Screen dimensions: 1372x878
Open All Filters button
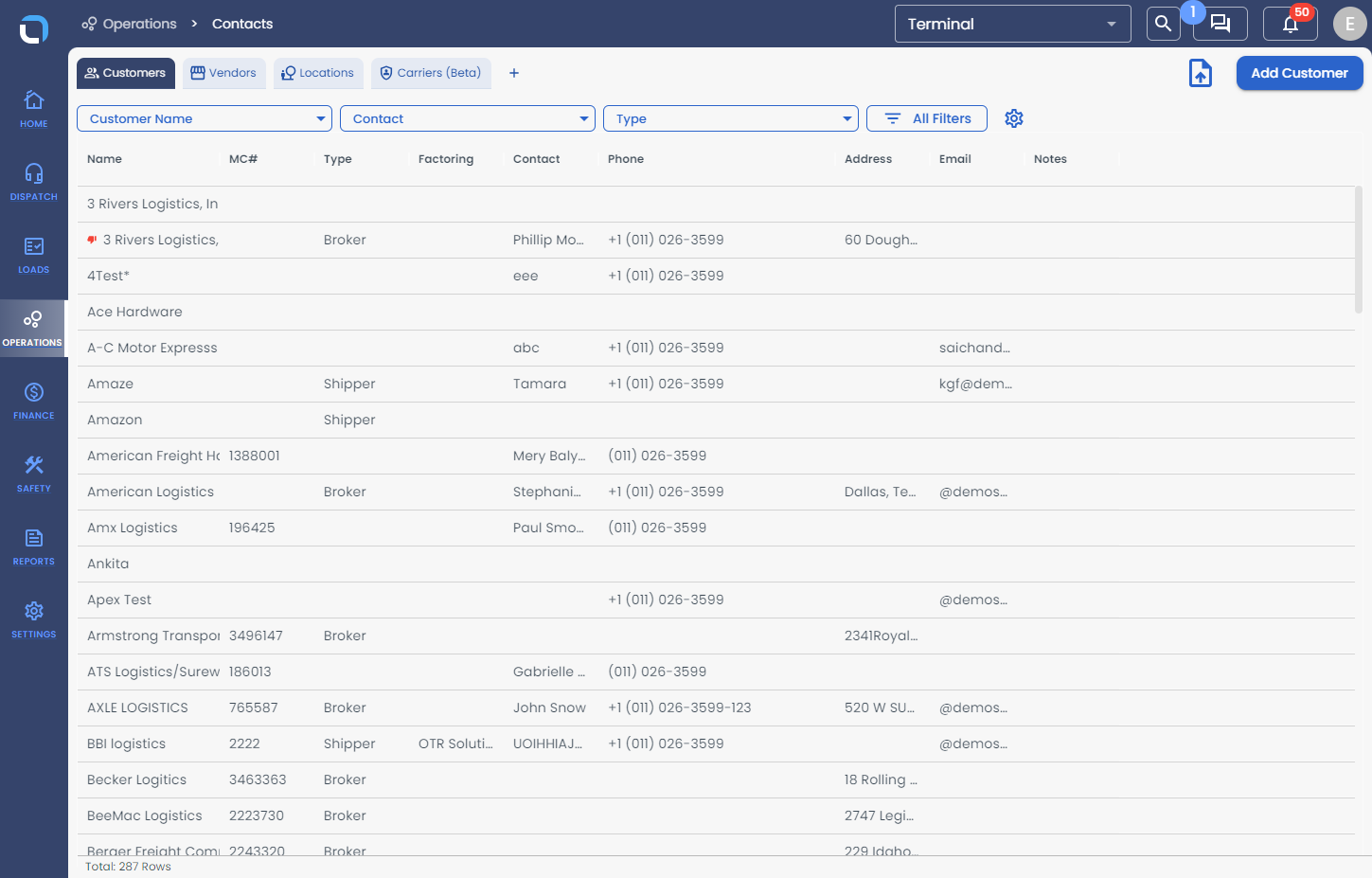pyautogui.click(x=927, y=118)
